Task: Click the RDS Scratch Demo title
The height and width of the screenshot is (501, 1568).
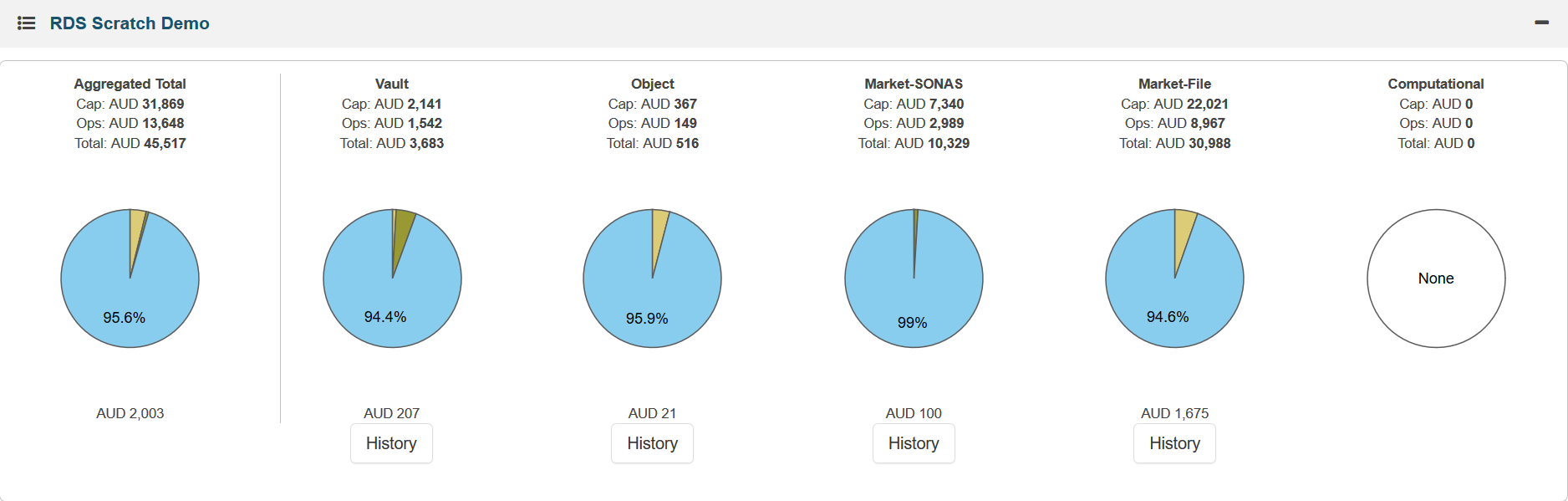Action: coord(130,23)
